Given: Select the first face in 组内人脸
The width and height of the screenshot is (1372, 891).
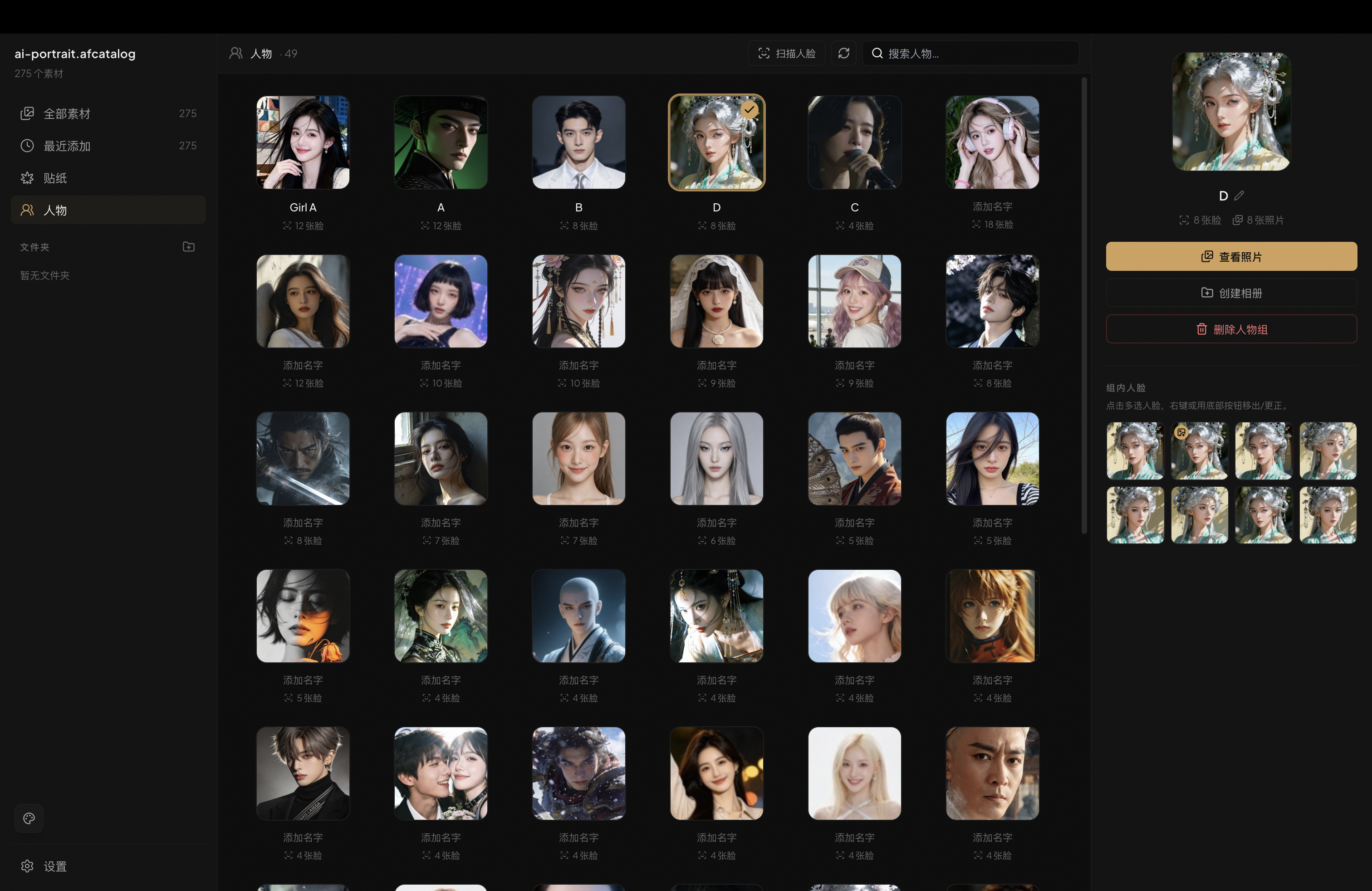Looking at the screenshot, I should (1135, 450).
